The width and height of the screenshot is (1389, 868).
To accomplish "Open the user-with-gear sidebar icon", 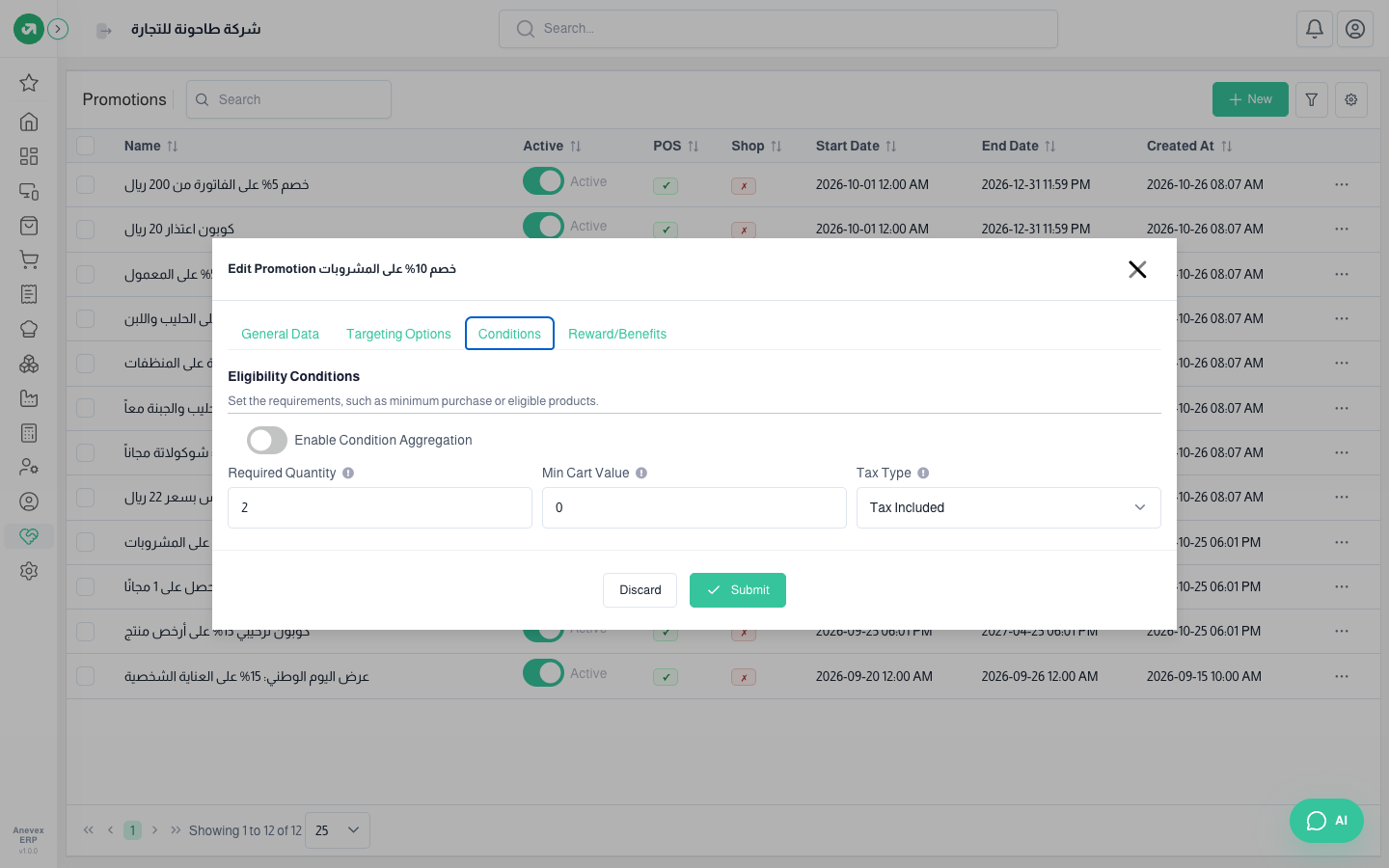I will click(29, 467).
